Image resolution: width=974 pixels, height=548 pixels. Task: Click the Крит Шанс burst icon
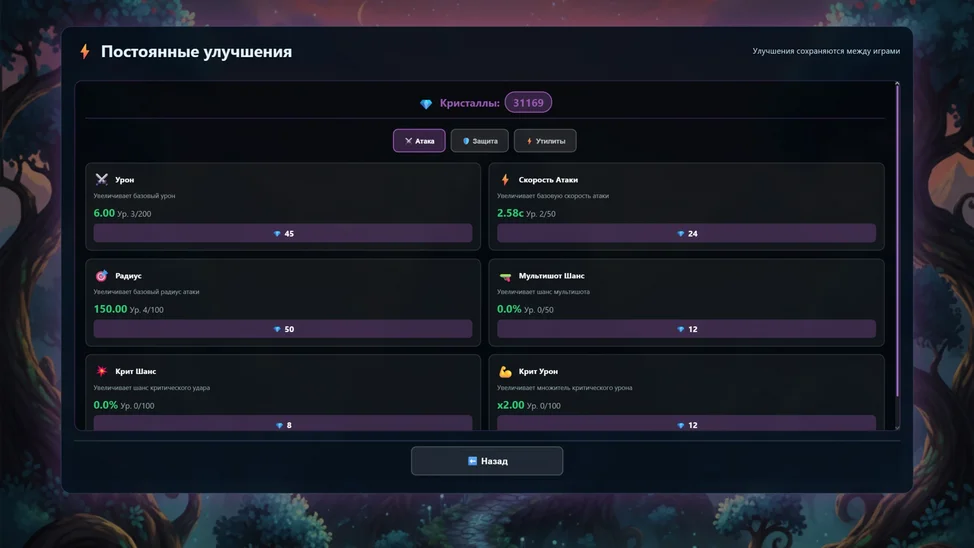101,372
